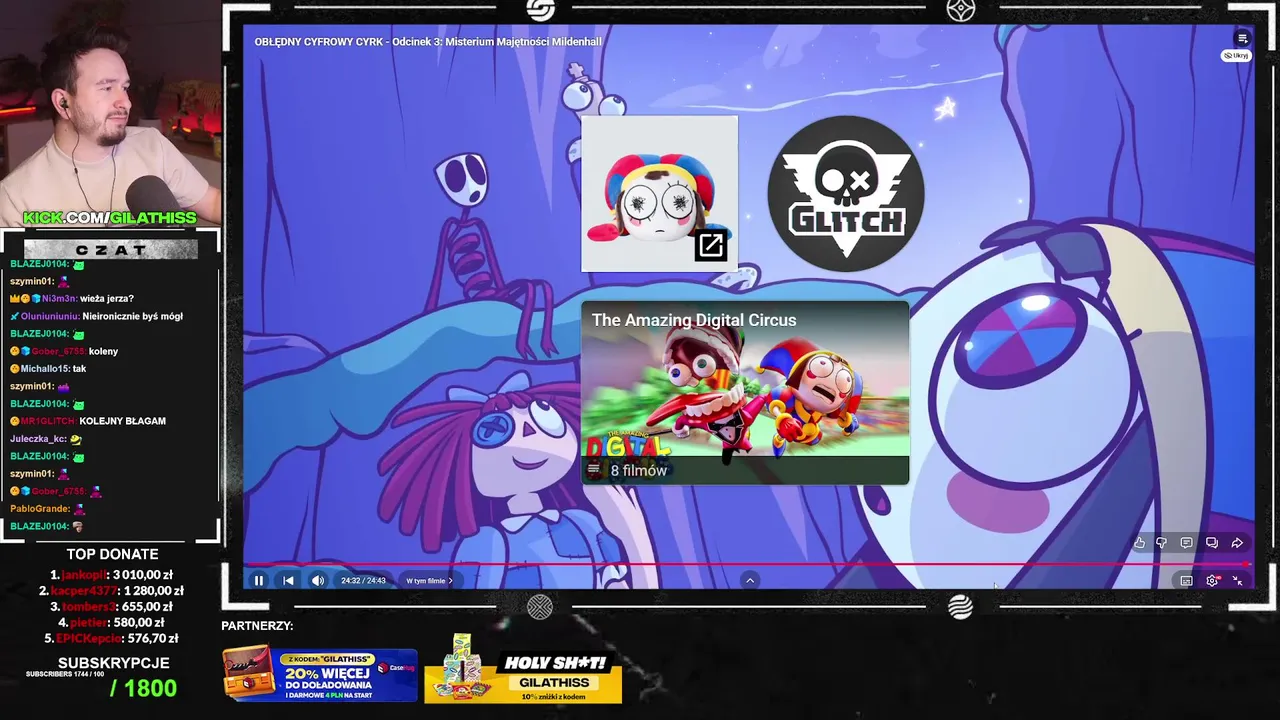
Task: Dislike the video with thumbs-down icon
Action: coord(1162,543)
